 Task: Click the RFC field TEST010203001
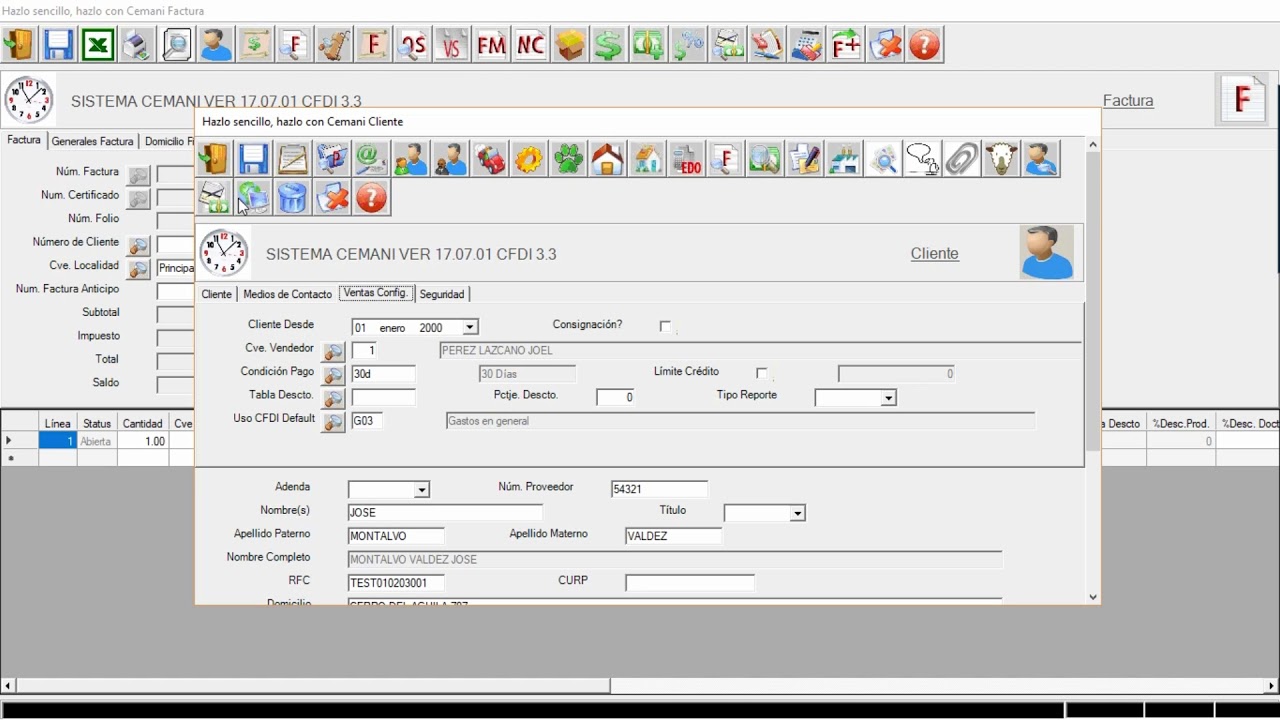tap(396, 583)
